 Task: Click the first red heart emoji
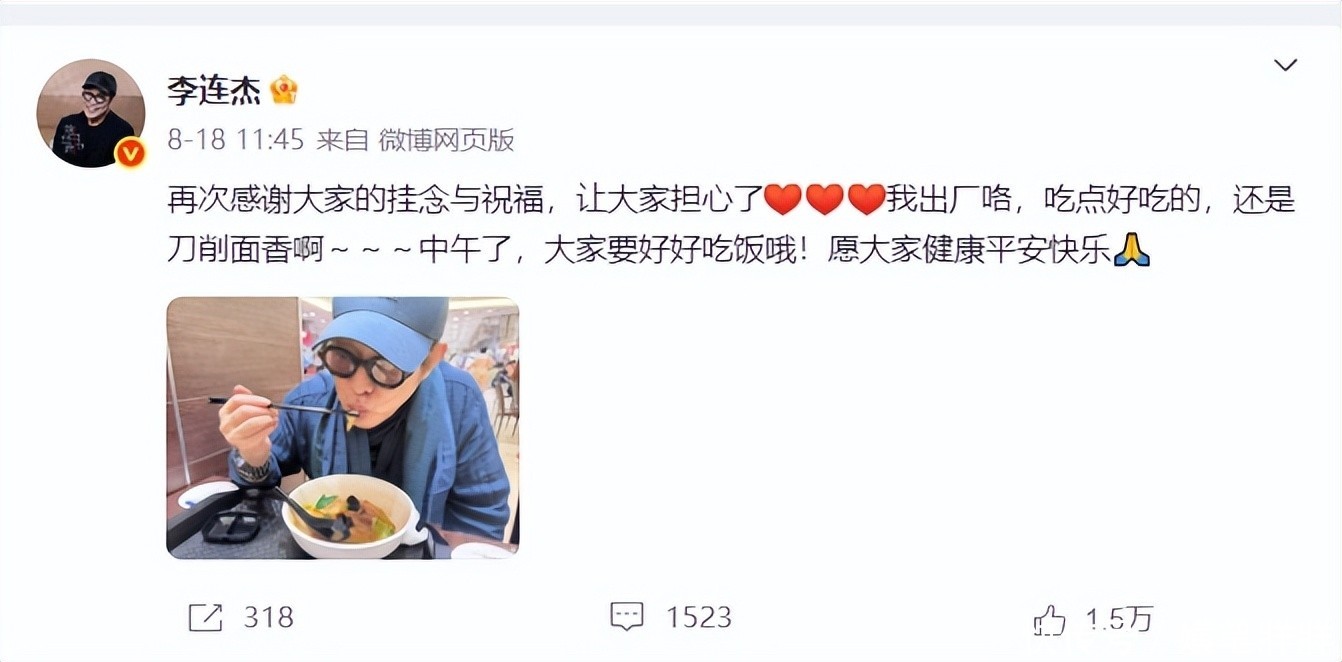tap(782, 200)
